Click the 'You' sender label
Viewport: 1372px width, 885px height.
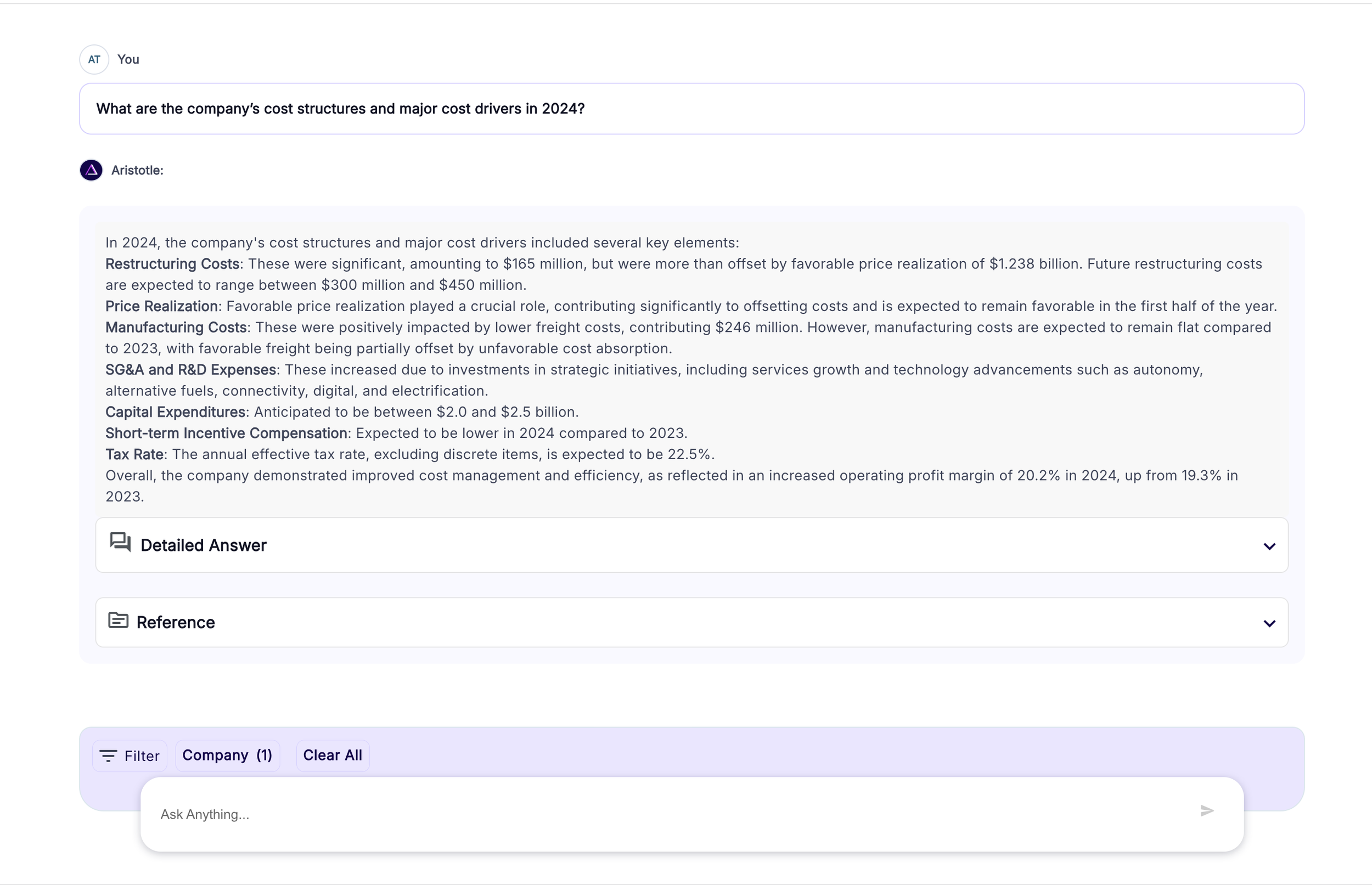point(128,59)
